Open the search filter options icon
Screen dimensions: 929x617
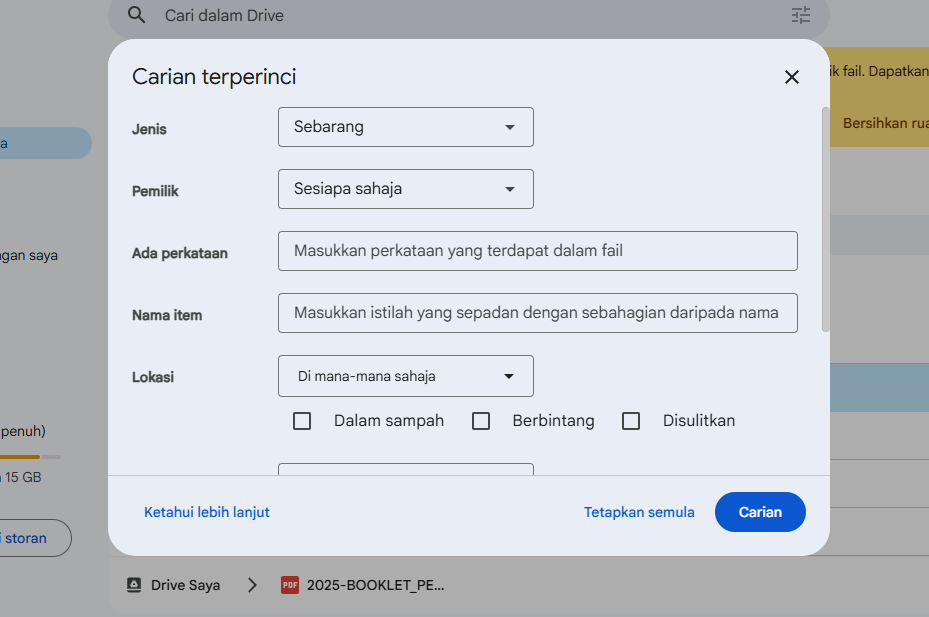pos(801,15)
